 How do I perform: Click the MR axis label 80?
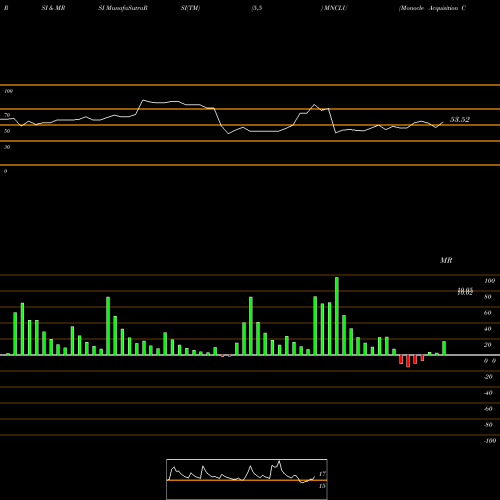(488, 297)
